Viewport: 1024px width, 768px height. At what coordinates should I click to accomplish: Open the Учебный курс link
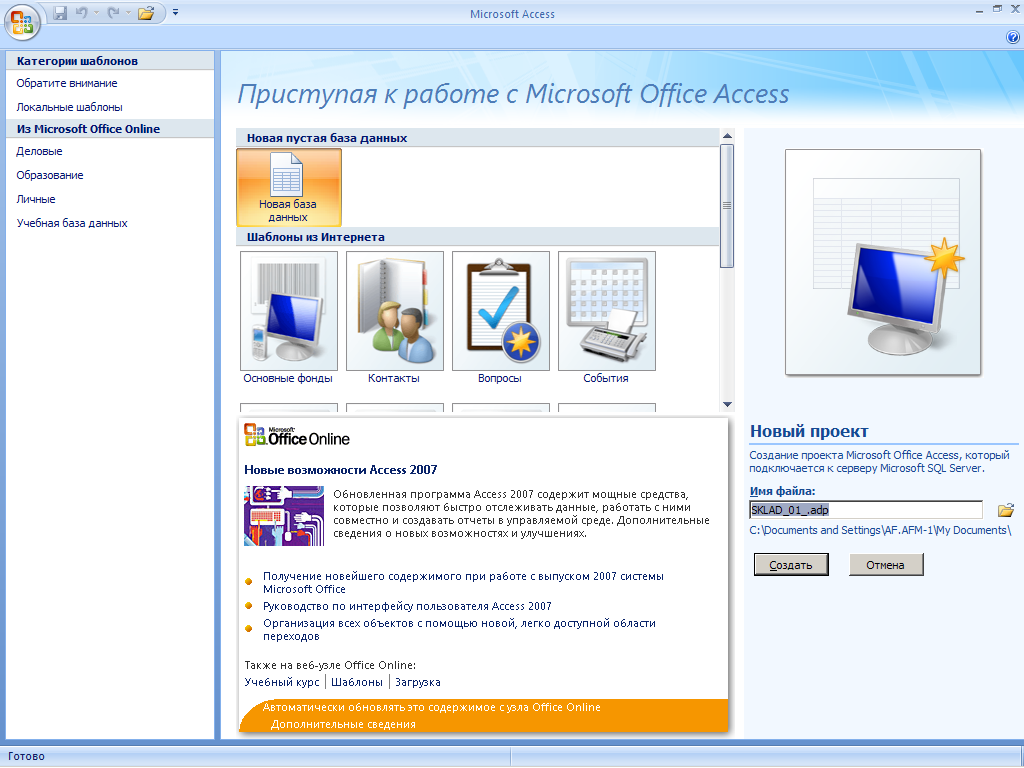281,682
